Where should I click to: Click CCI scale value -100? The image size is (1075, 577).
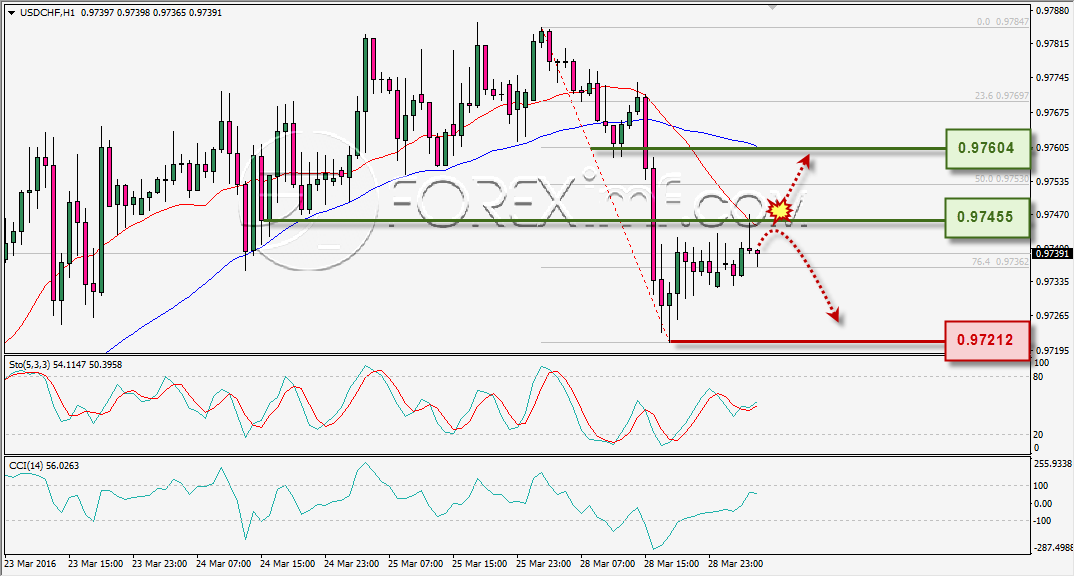tap(1041, 521)
